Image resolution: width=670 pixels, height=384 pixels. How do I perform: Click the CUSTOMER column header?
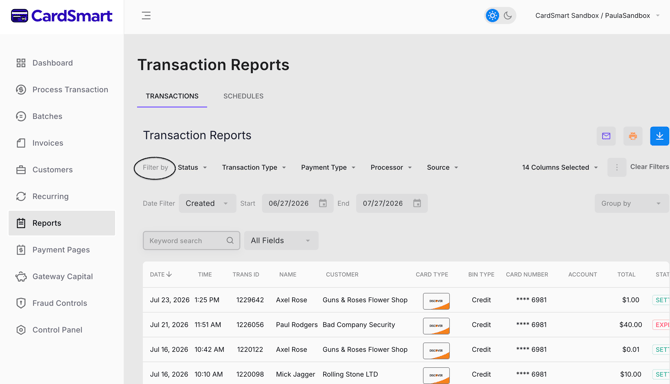342,275
